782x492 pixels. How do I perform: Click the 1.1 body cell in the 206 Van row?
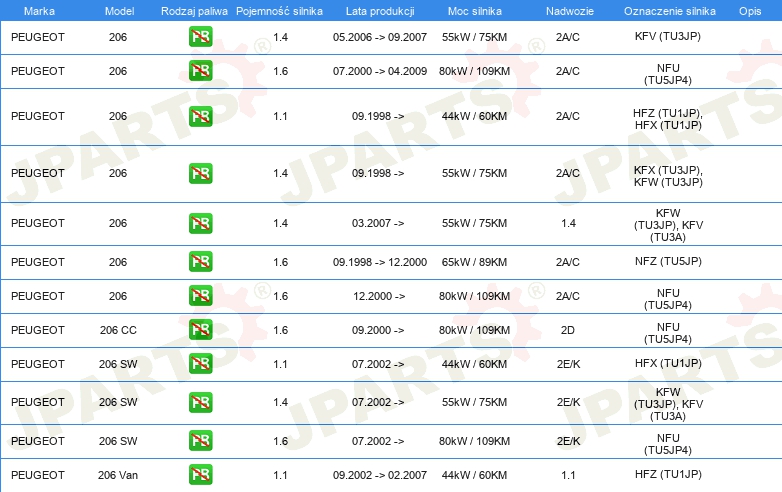point(568,475)
